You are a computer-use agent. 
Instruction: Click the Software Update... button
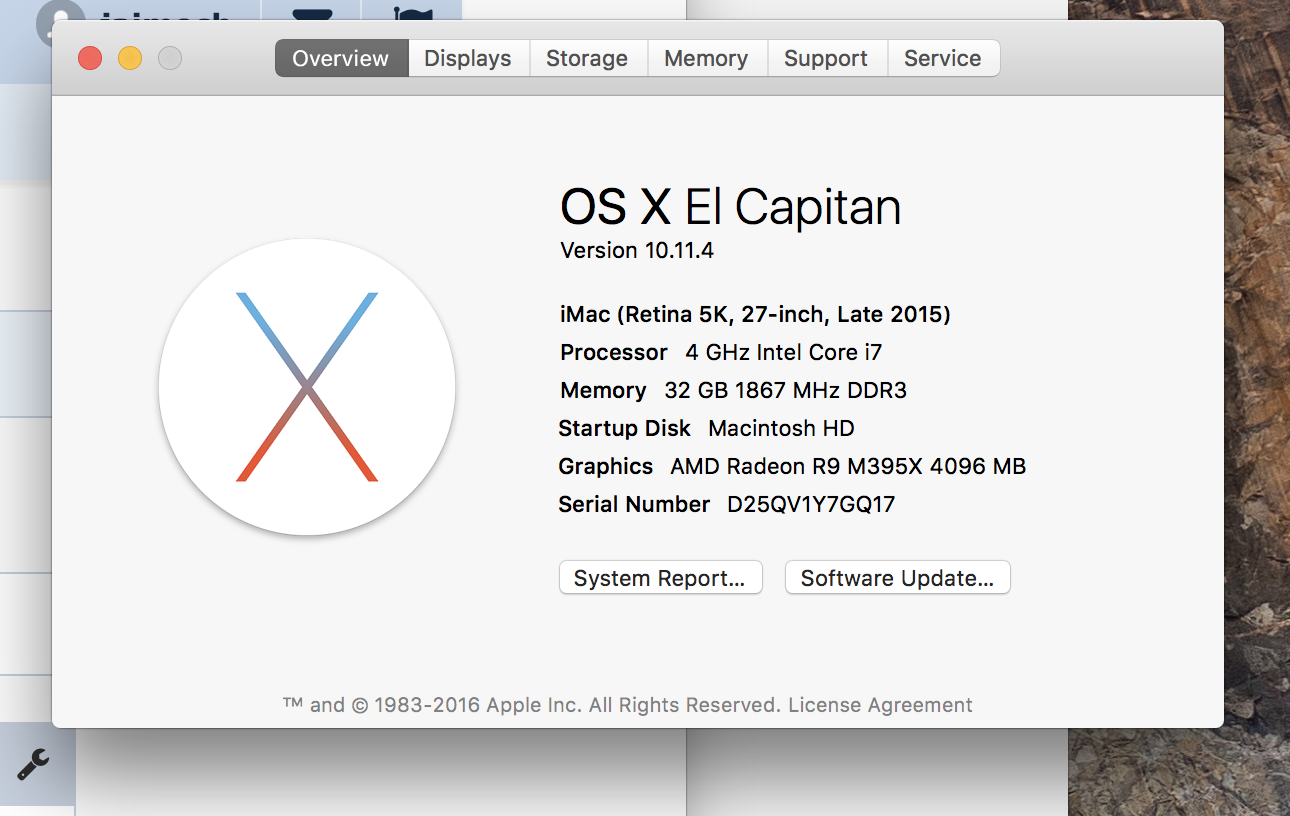tap(898, 578)
